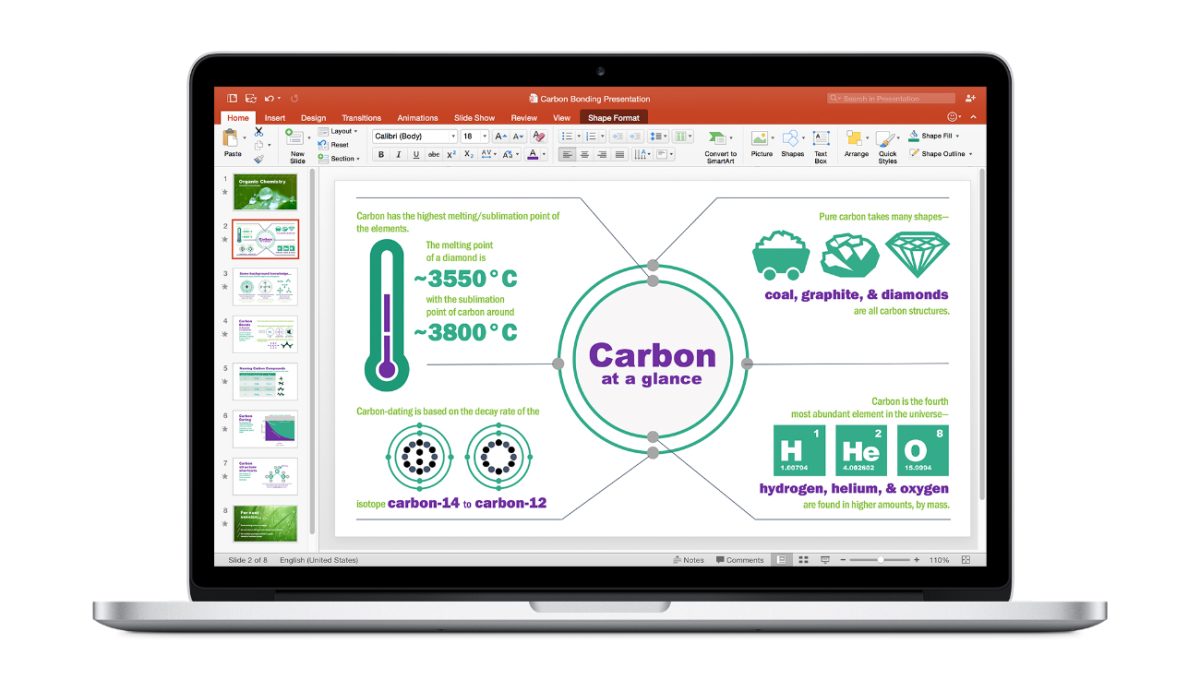1200x692 pixels.
Task: Open the Calibri (Body) font dropdown
Action: pyautogui.click(x=414, y=136)
